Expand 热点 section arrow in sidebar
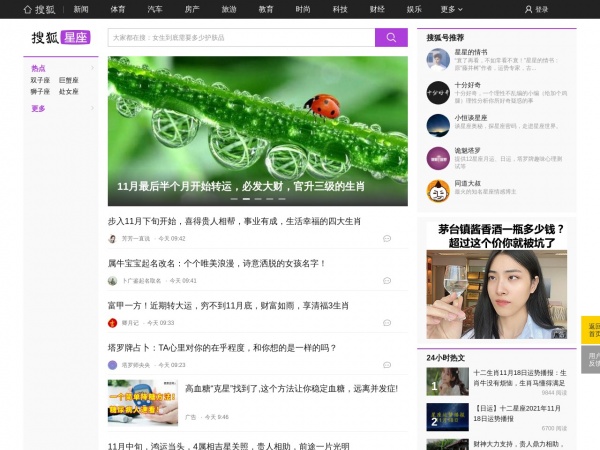Image resolution: width=600 pixels, height=450 pixels. [93, 68]
